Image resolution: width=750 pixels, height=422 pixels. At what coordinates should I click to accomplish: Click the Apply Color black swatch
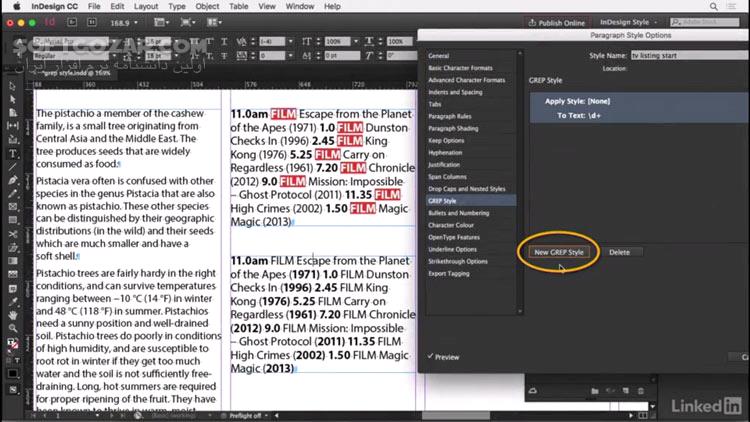coord(12,374)
